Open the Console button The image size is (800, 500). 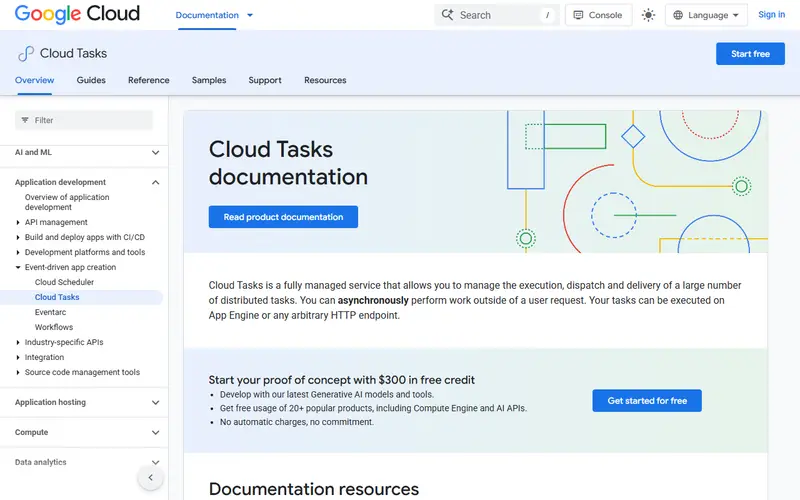point(598,15)
